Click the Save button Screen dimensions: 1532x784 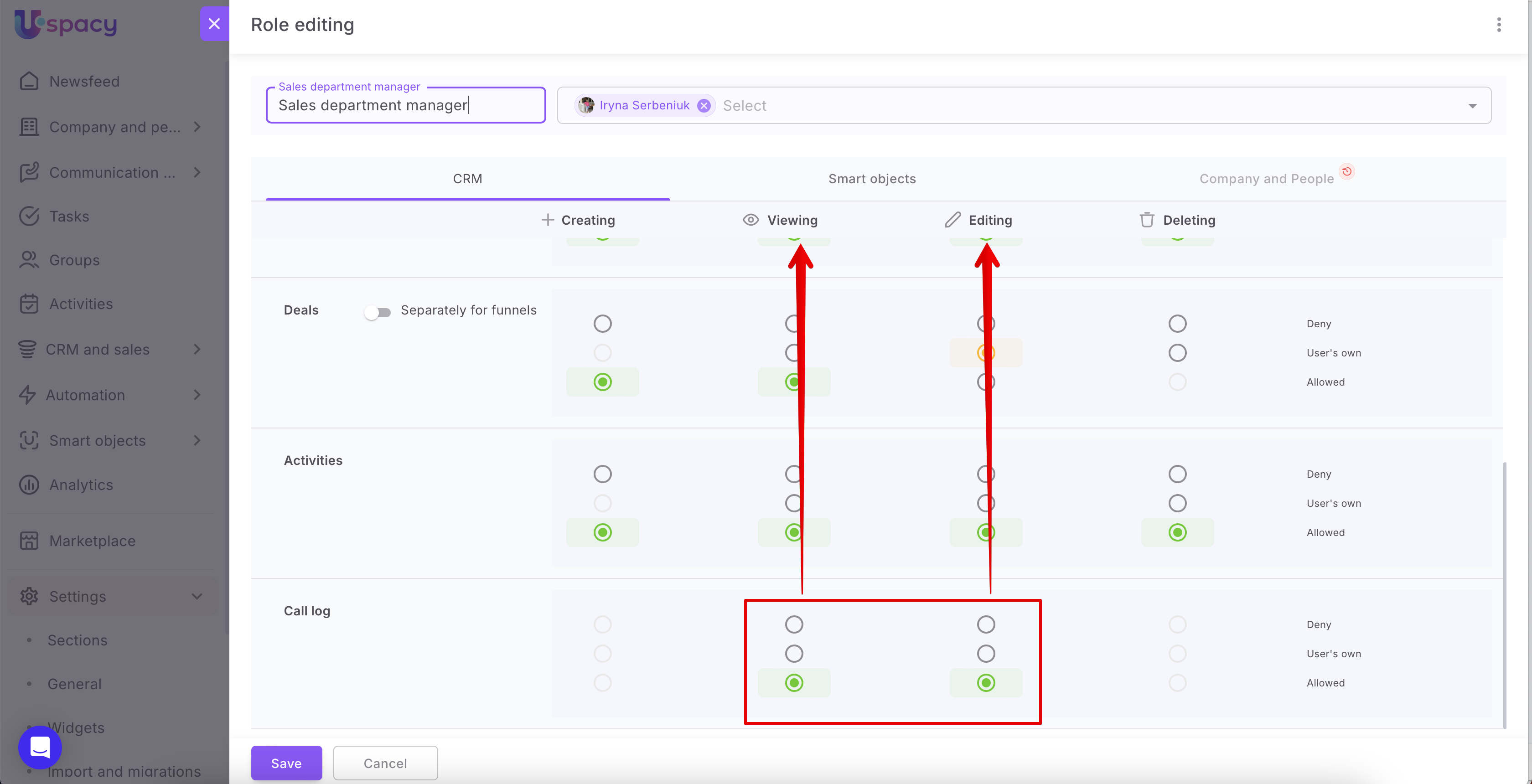[286, 763]
